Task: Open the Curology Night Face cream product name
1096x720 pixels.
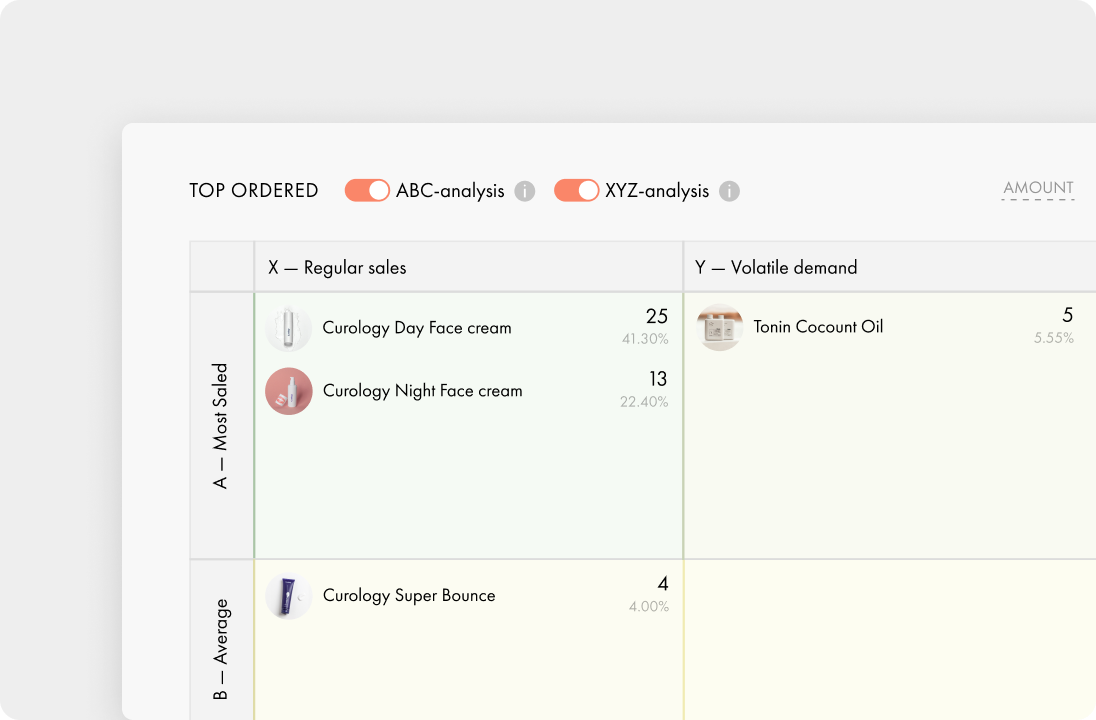Action: coord(422,391)
